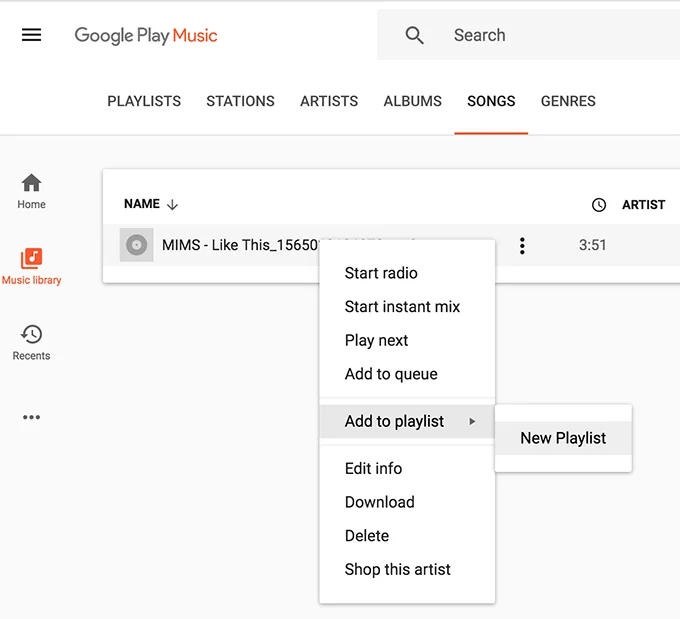Switch to the PLAYLISTS tab

[144, 101]
